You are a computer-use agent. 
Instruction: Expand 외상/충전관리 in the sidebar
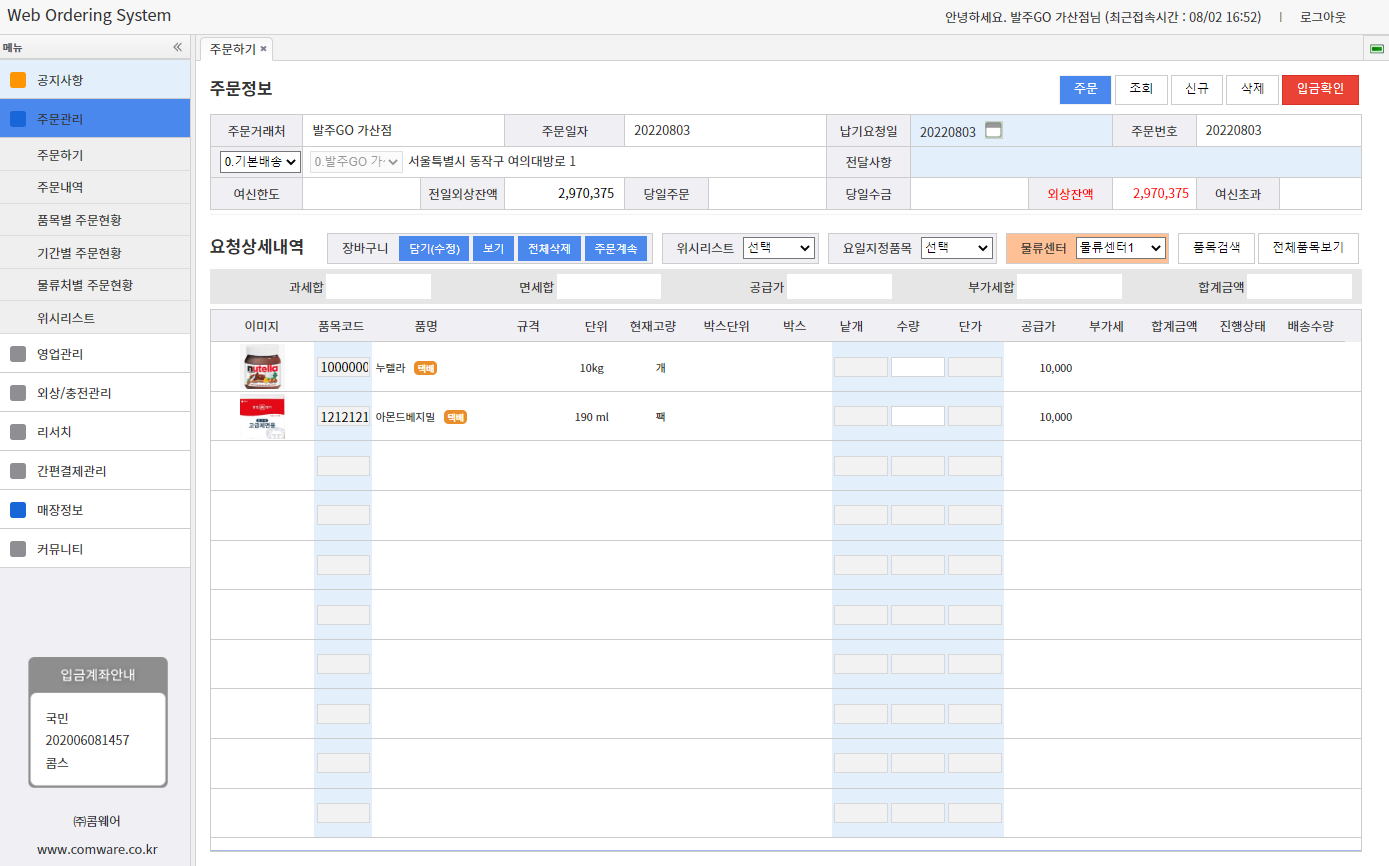tap(95, 393)
